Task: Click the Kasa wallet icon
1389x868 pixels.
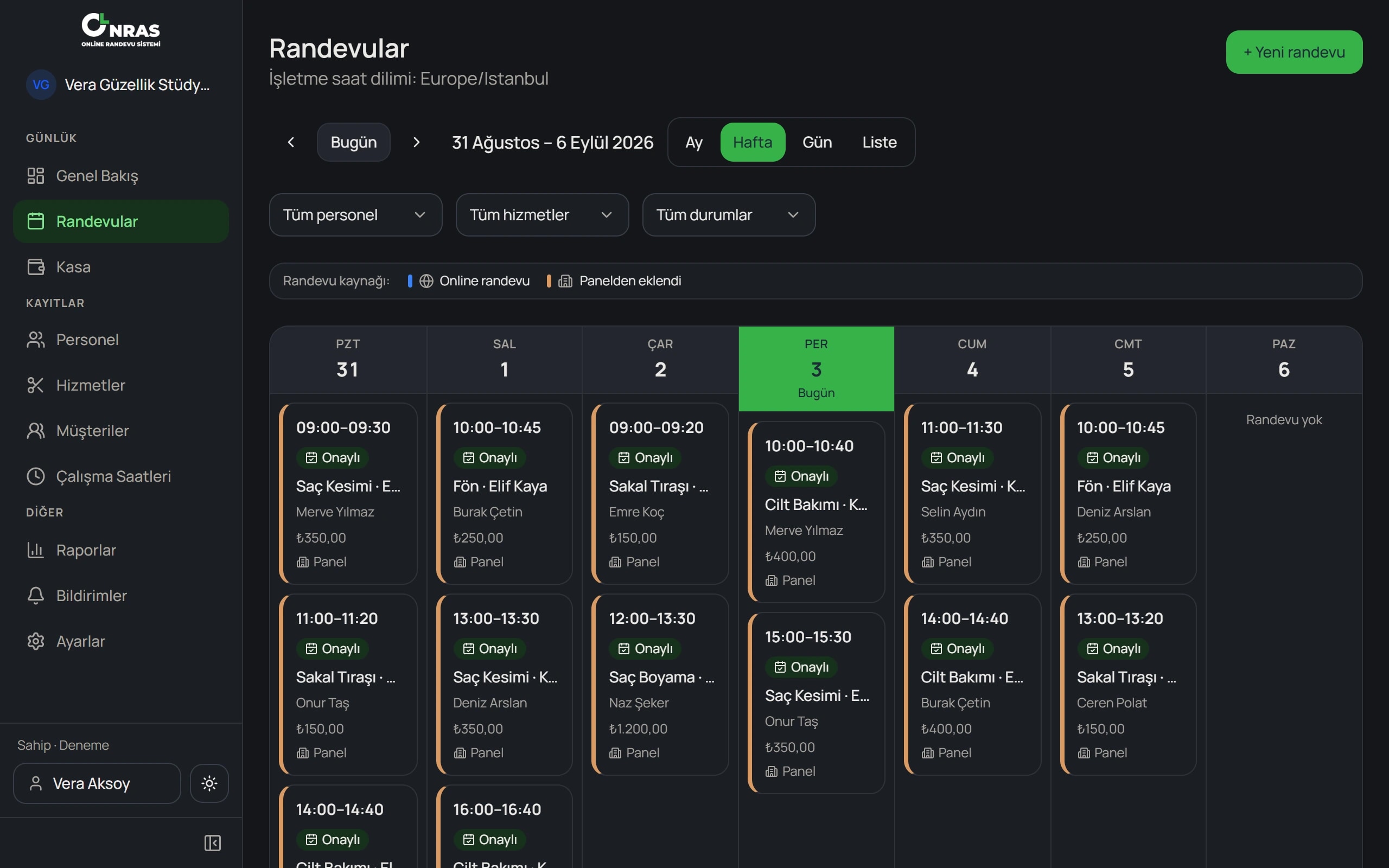Action: pyautogui.click(x=36, y=267)
